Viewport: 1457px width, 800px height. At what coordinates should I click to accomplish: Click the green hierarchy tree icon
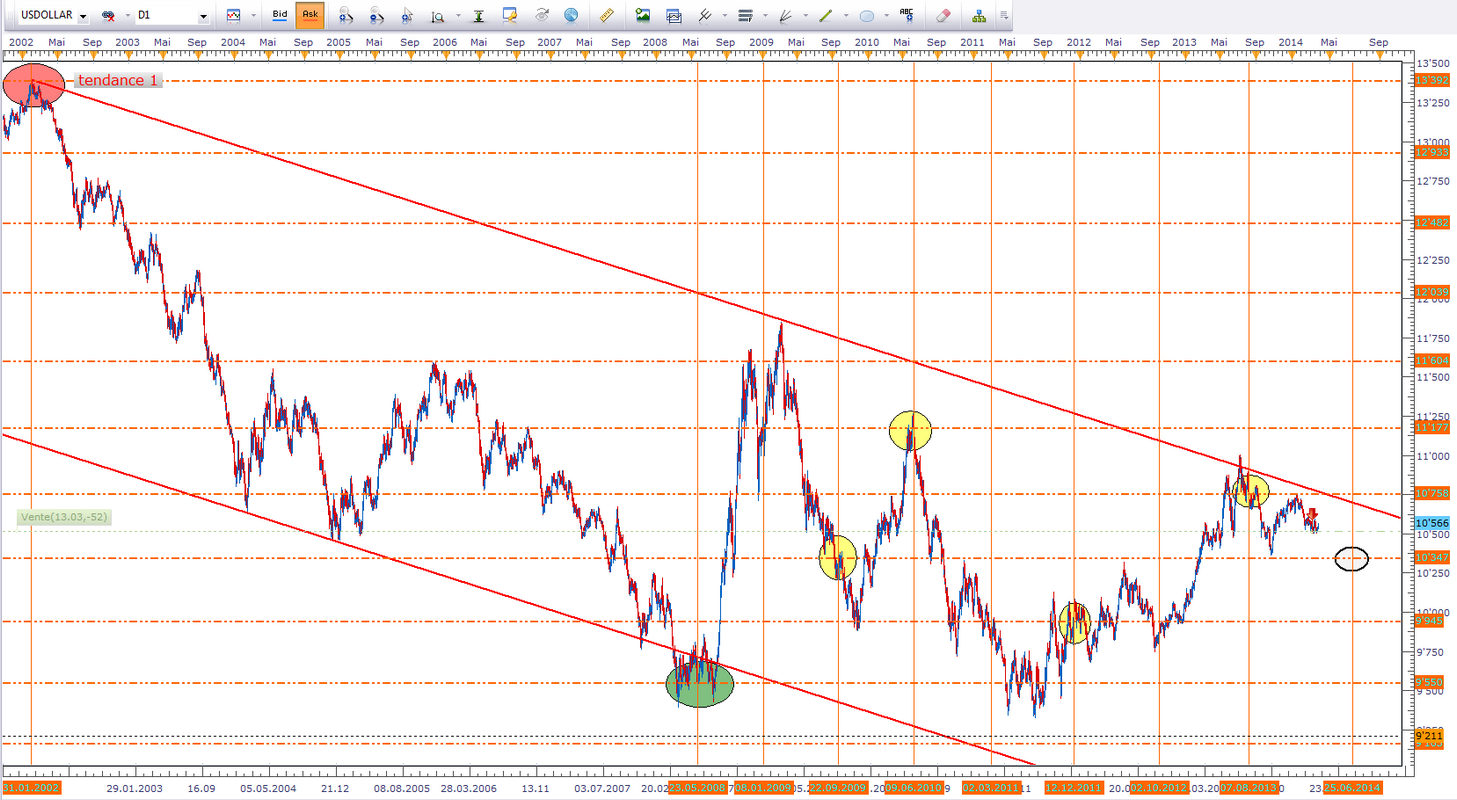point(978,16)
